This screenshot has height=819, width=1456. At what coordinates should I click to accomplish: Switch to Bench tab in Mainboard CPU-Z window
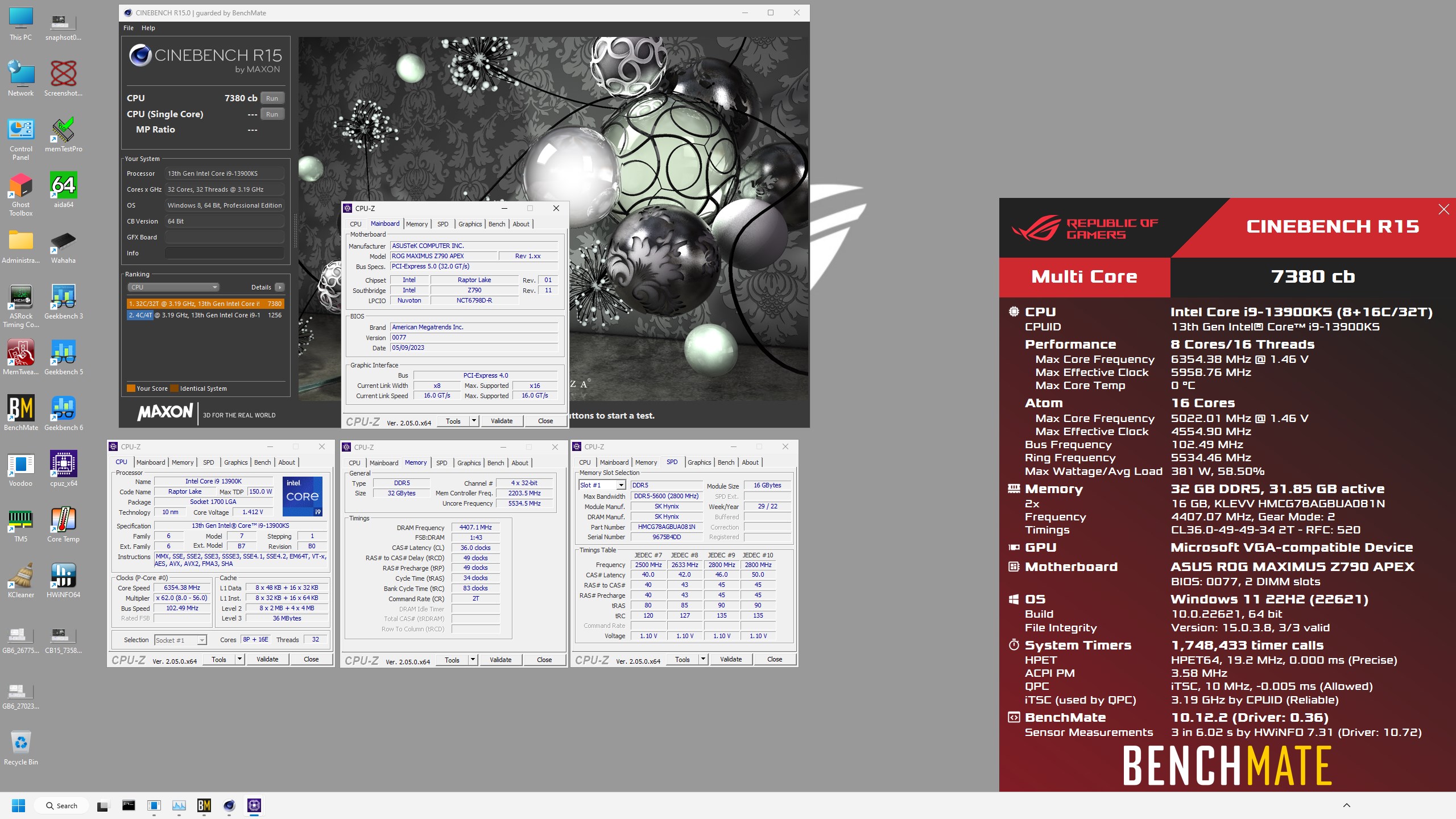click(x=497, y=224)
